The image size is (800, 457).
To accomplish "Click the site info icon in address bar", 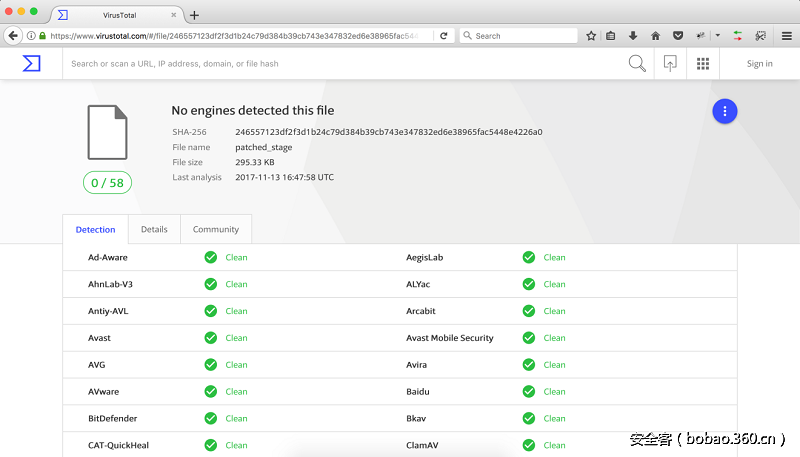I will pyautogui.click(x=31, y=35).
